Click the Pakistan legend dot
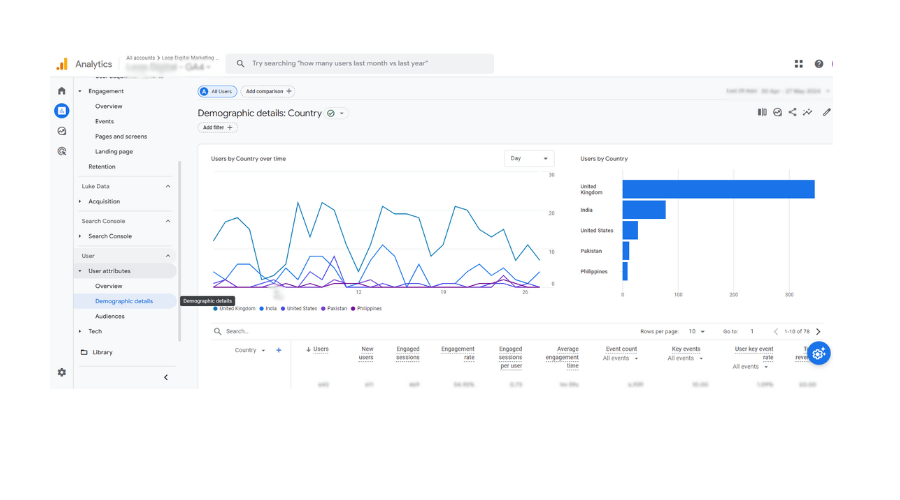This screenshot has width=900, height=500. coord(323,309)
